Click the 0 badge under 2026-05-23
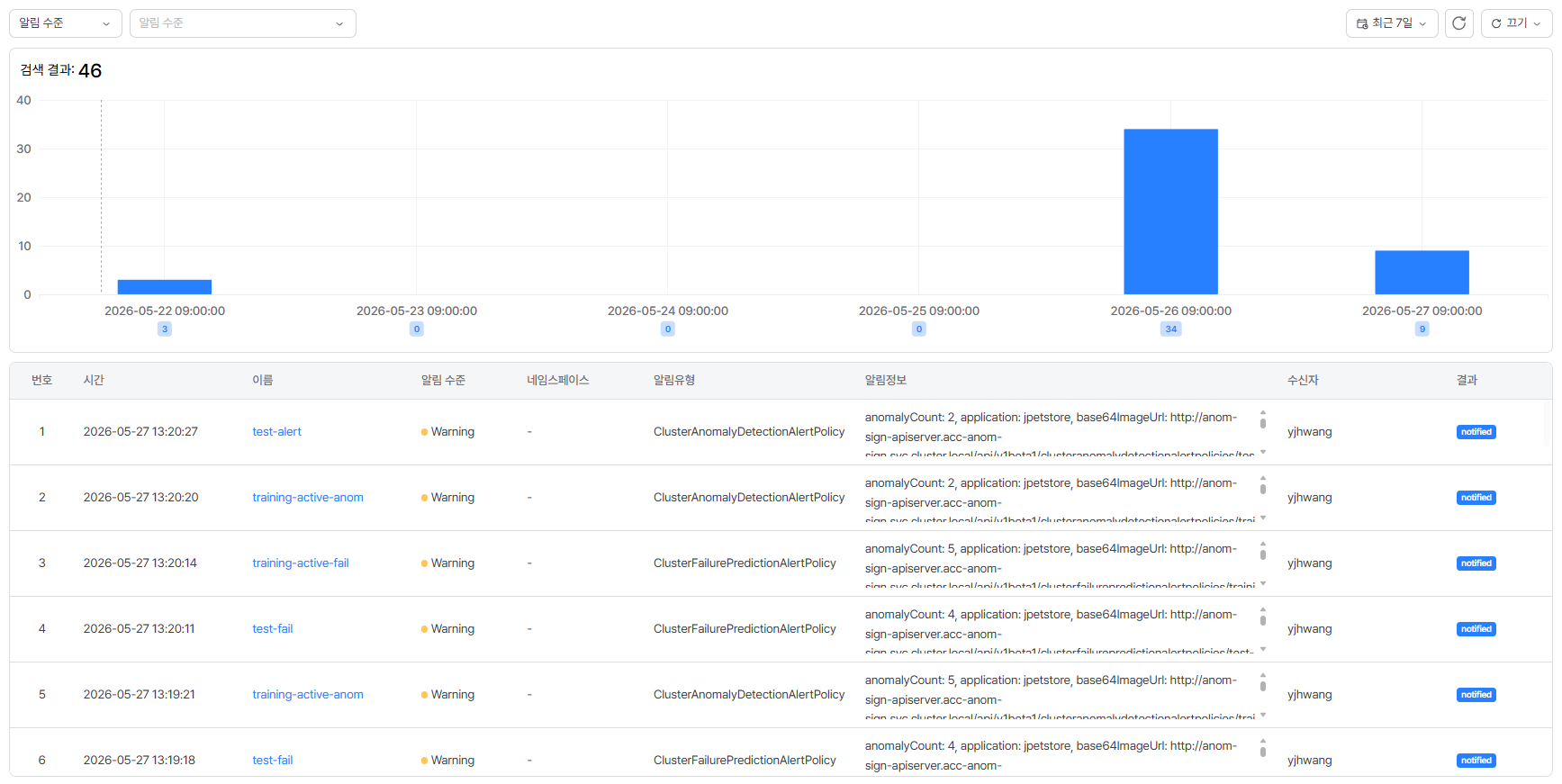 point(417,329)
